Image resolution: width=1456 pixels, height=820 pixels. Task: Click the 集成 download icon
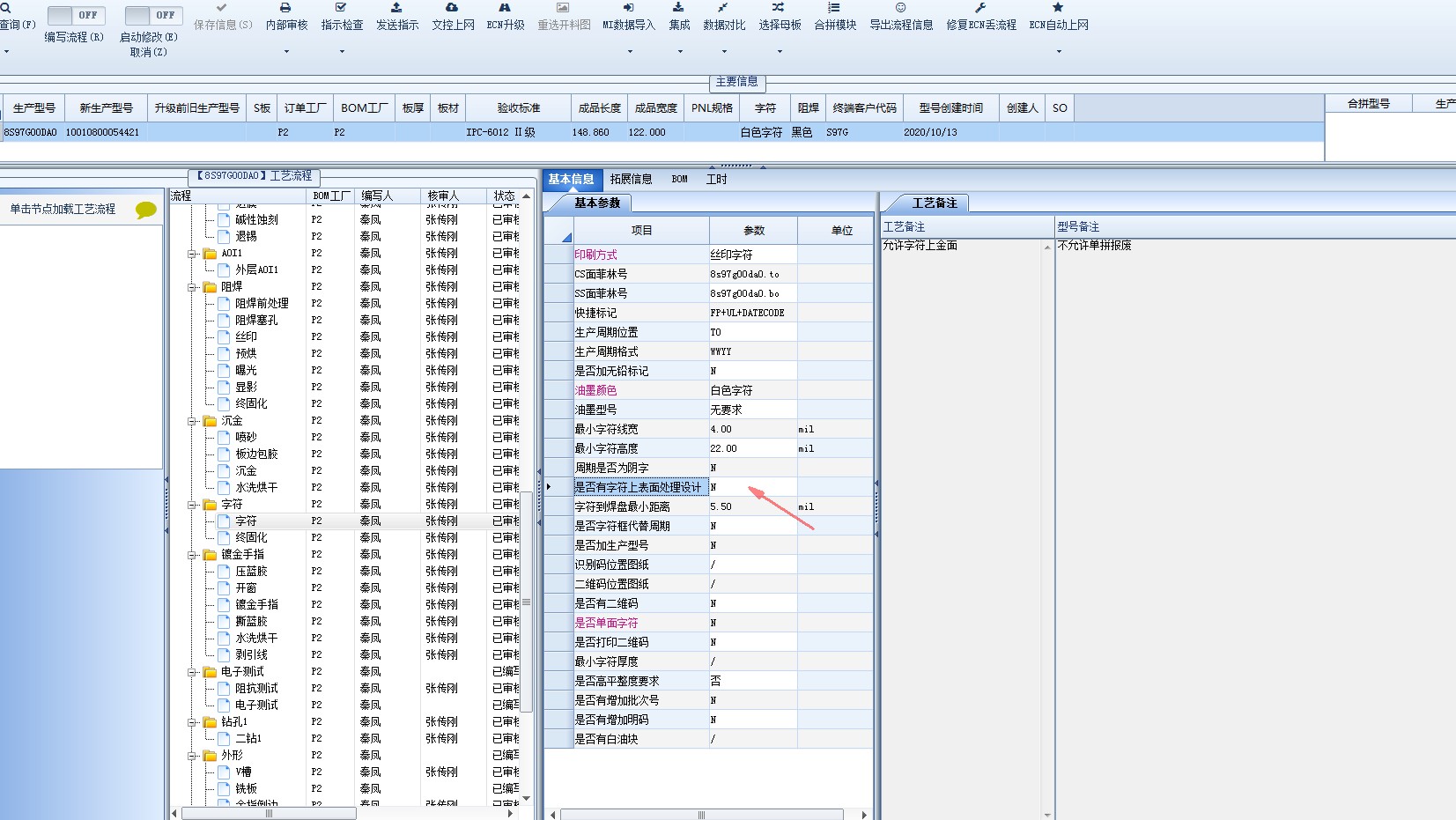tap(678, 7)
